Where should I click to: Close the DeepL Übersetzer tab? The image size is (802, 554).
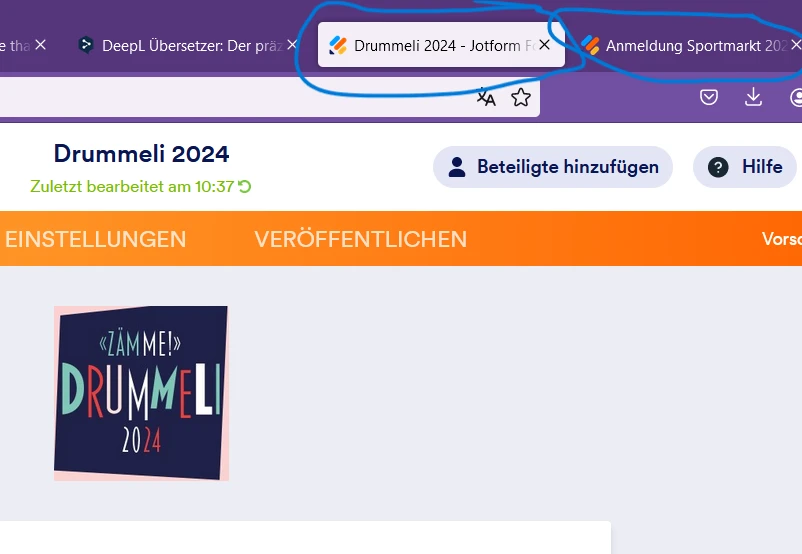pos(292,45)
